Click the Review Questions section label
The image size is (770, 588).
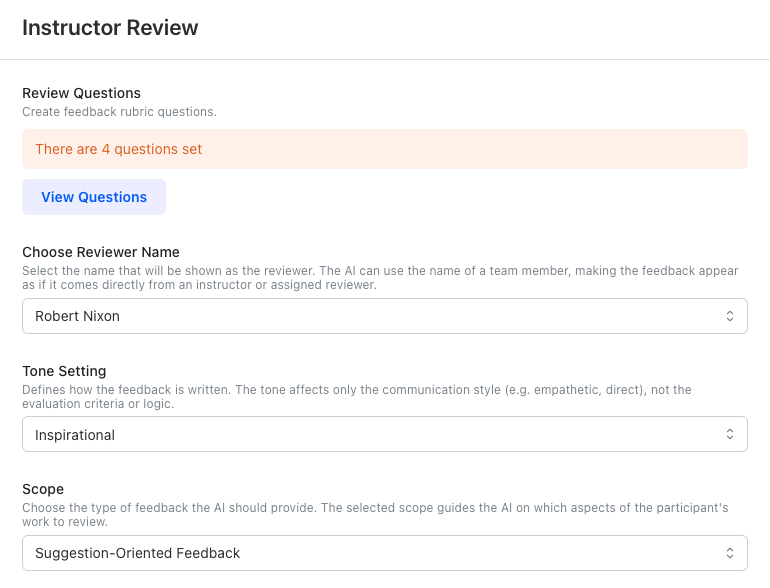tap(82, 93)
